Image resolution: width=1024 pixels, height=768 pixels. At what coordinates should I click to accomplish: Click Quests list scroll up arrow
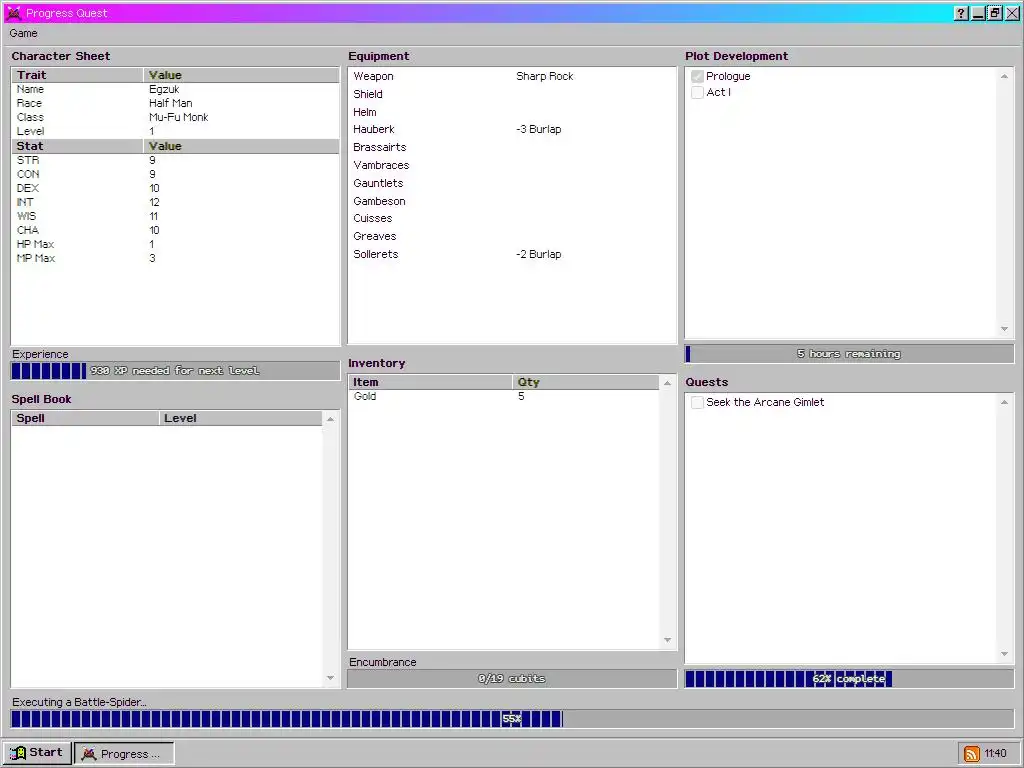[1004, 402]
